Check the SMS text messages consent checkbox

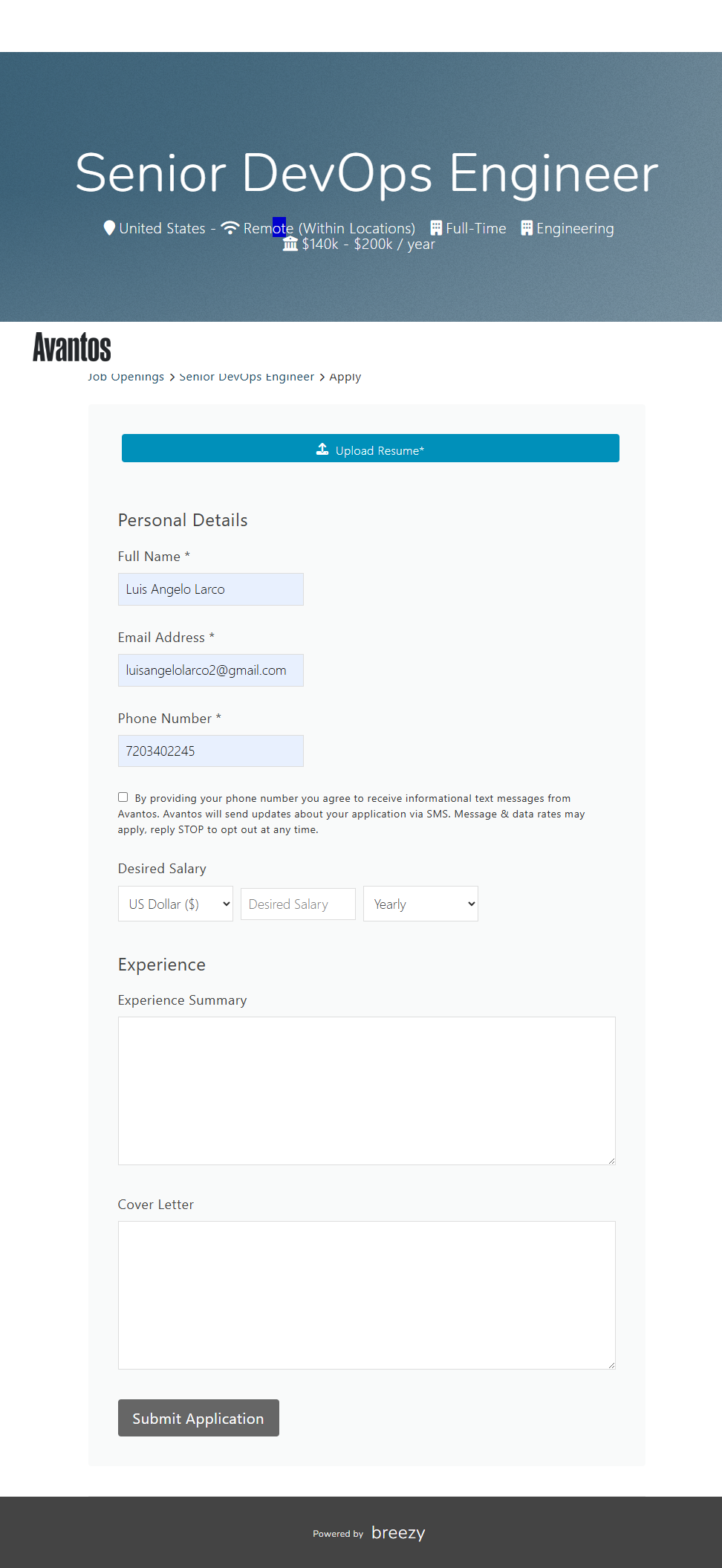(123, 797)
